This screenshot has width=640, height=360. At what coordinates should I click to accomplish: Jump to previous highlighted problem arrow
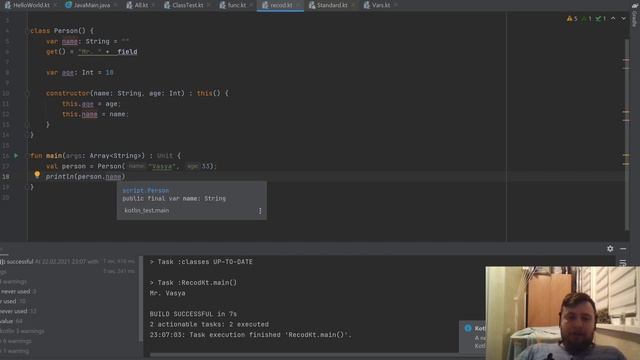(613, 18)
